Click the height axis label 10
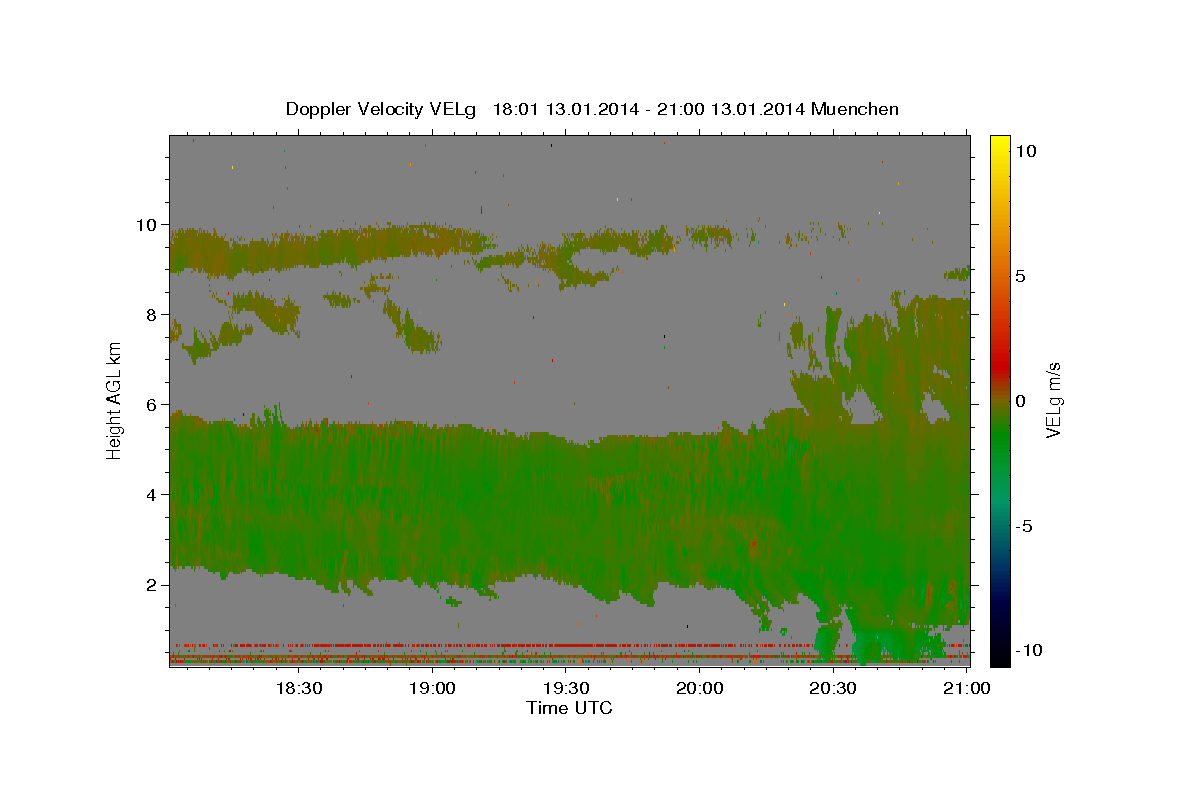The height and width of the screenshot is (800, 1200). click(x=147, y=224)
